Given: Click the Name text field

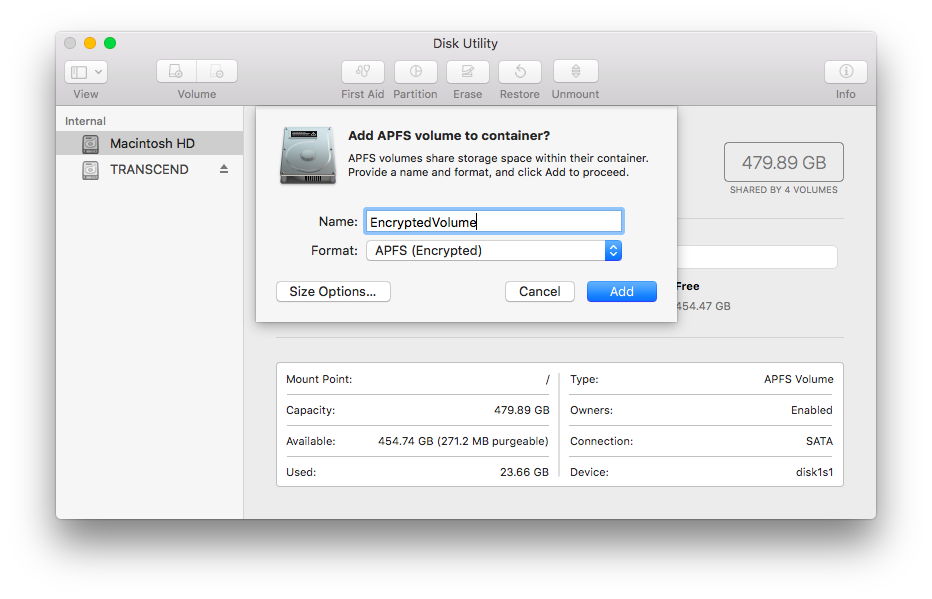Looking at the screenshot, I should [x=494, y=222].
